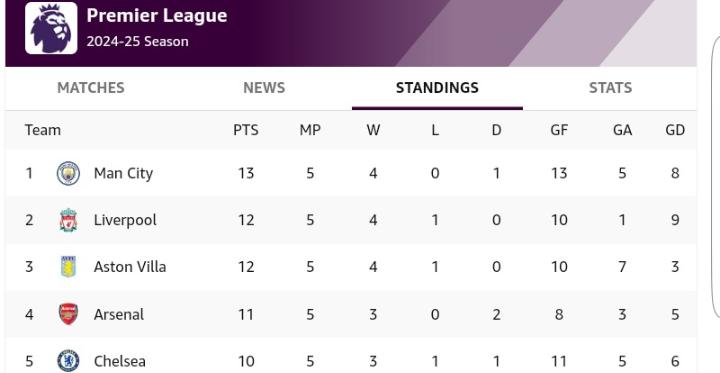720x373 pixels.
Task: Select the Arsenal team name
Action: [118, 315]
